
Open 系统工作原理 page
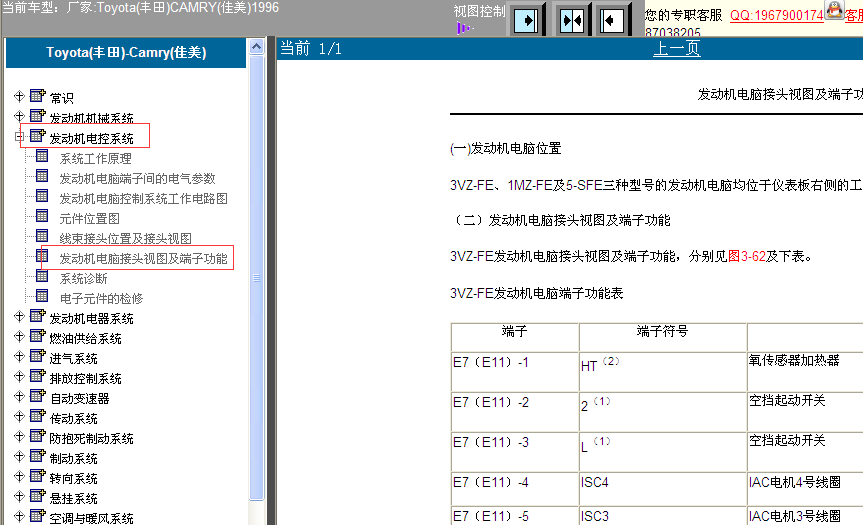point(96,158)
